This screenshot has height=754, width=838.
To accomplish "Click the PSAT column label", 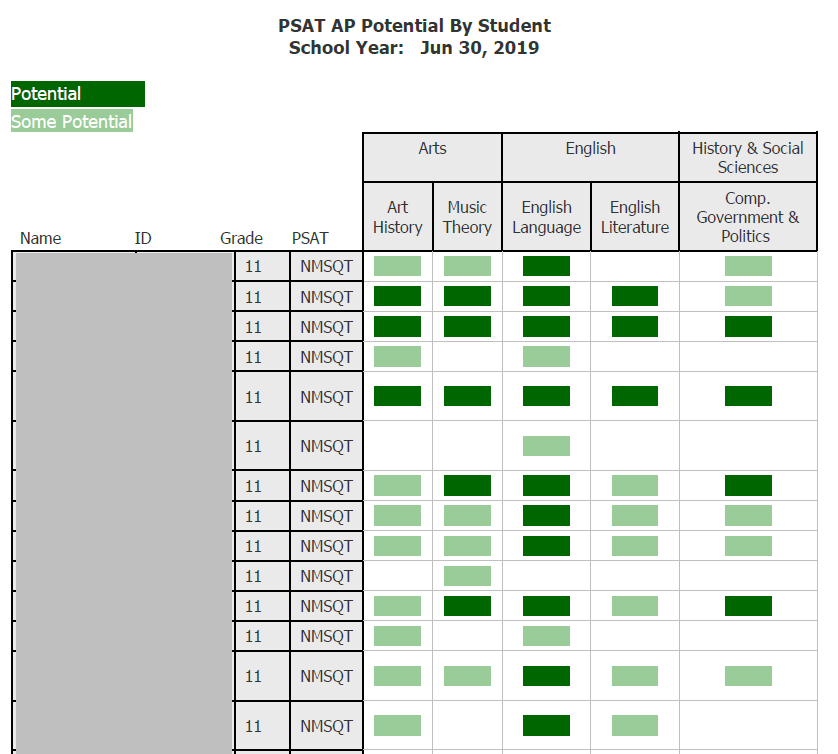I will 310,238.
